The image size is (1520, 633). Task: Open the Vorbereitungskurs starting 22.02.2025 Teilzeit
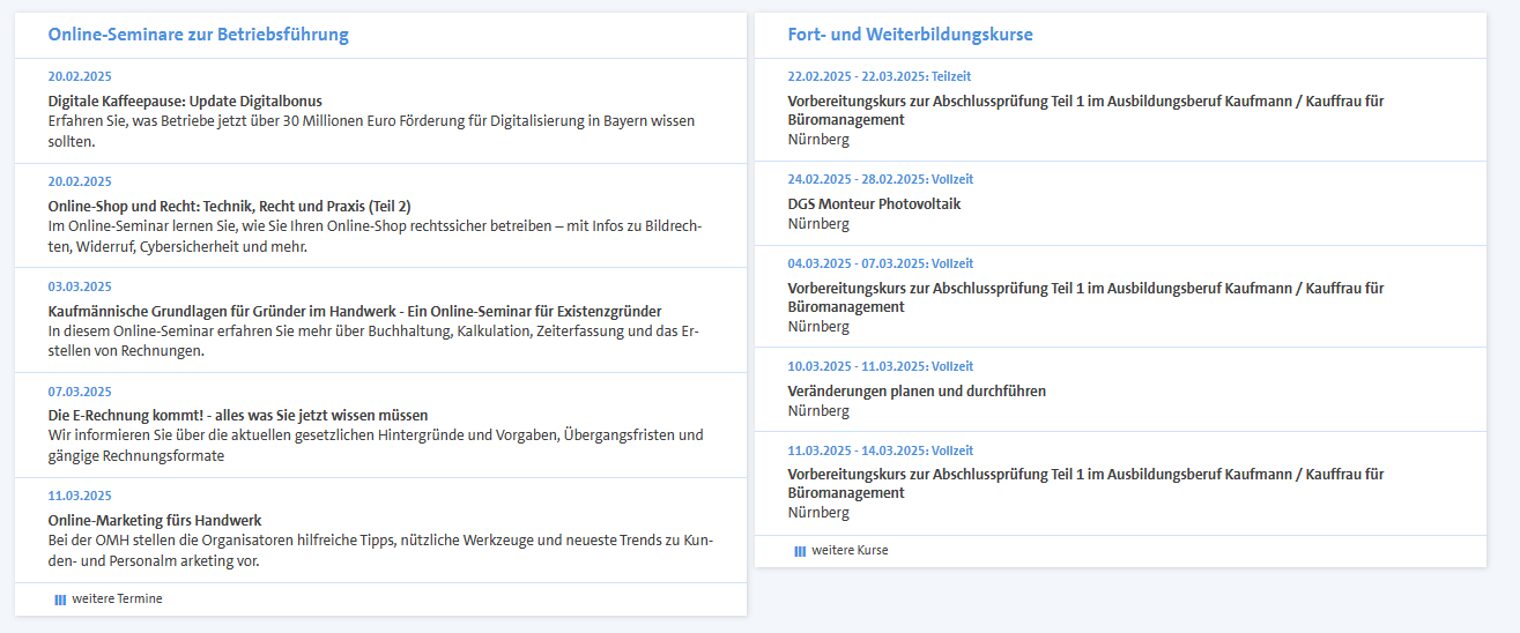coord(1086,110)
